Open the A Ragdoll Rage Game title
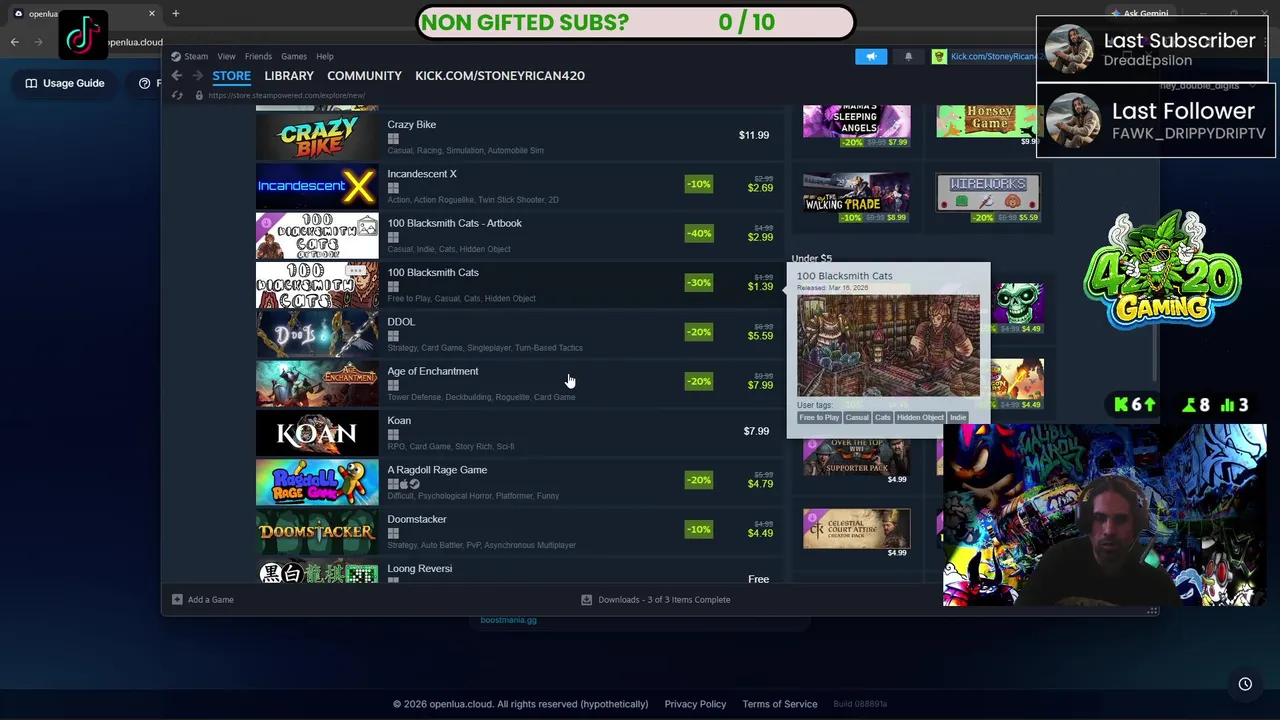 [437, 470]
